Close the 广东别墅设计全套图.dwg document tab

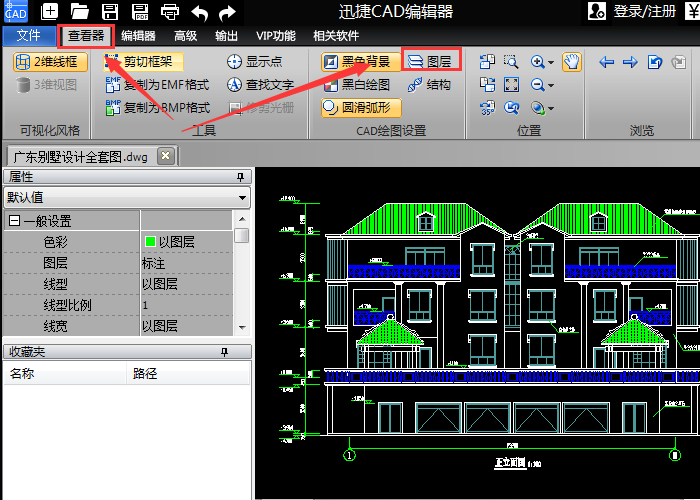[x=165, y=155]
